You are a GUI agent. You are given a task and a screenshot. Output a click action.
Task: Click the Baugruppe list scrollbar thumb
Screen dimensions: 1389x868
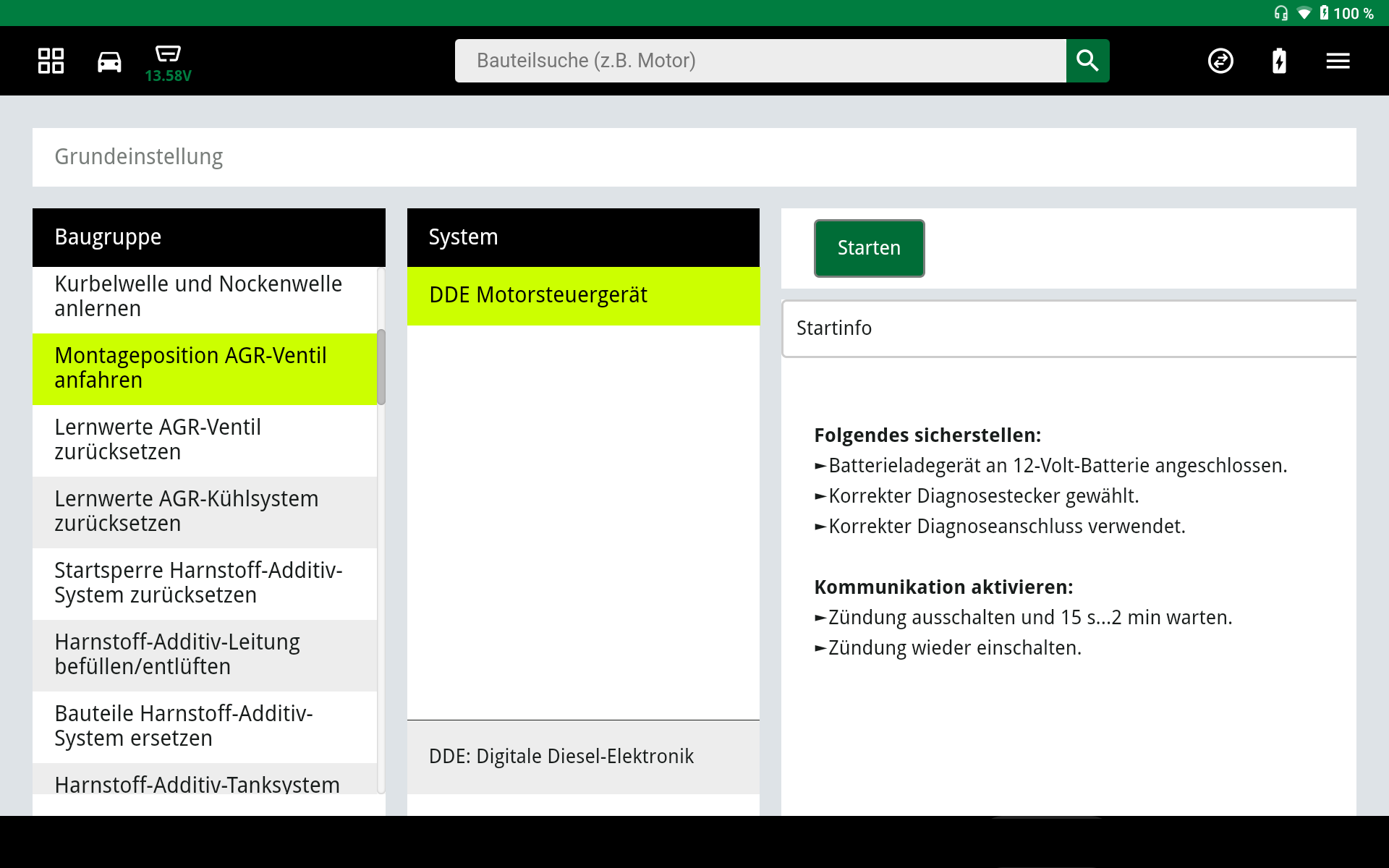[x=381, y=367]
